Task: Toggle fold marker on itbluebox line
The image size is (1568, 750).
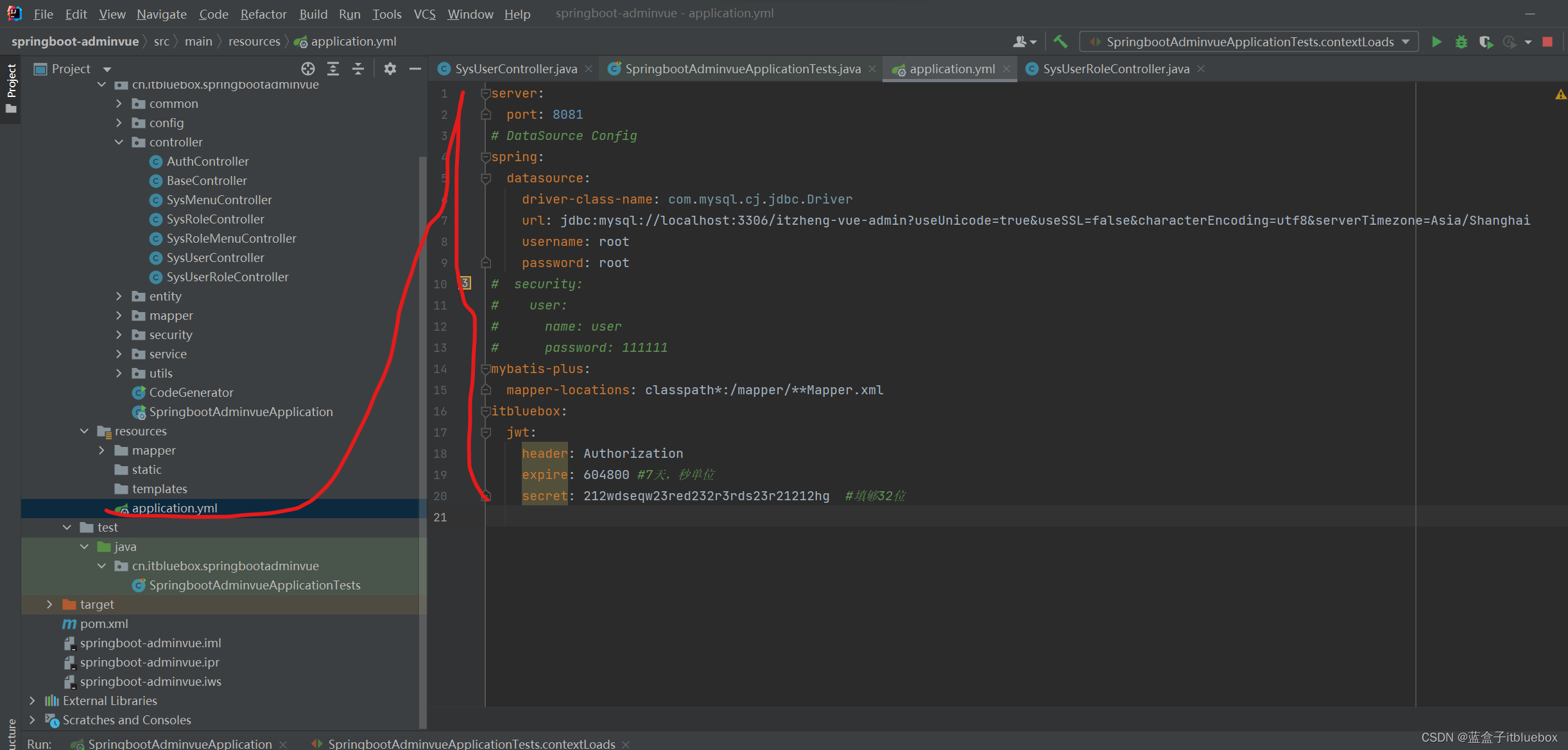Action: [486, 412]
